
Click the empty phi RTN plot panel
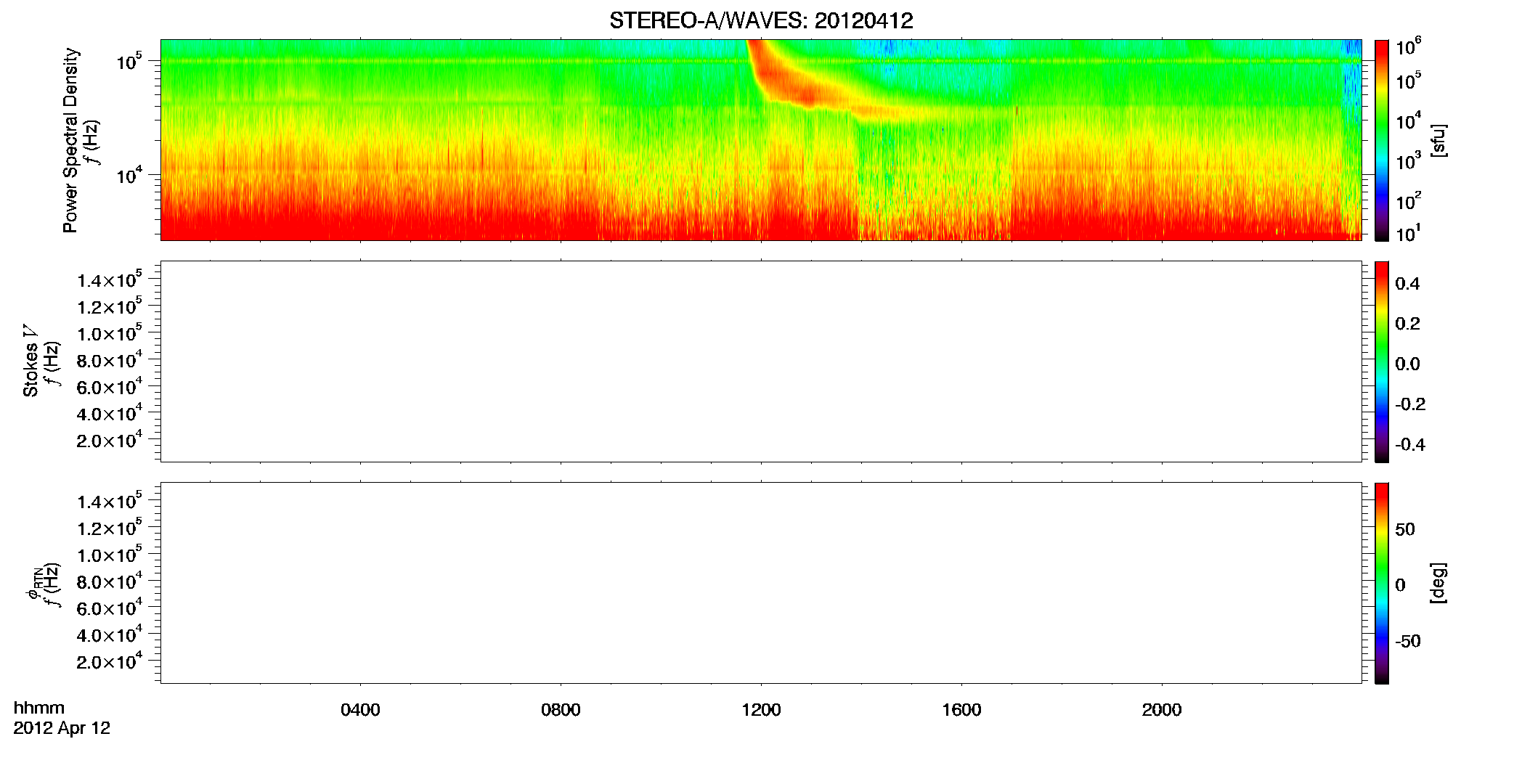tap(761, 583)
